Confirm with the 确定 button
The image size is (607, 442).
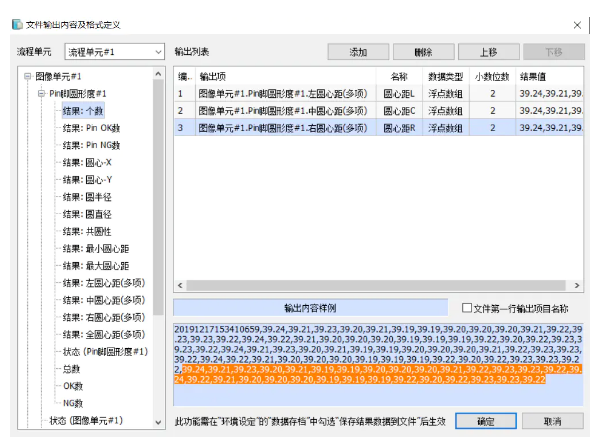[x=485, y=421]
